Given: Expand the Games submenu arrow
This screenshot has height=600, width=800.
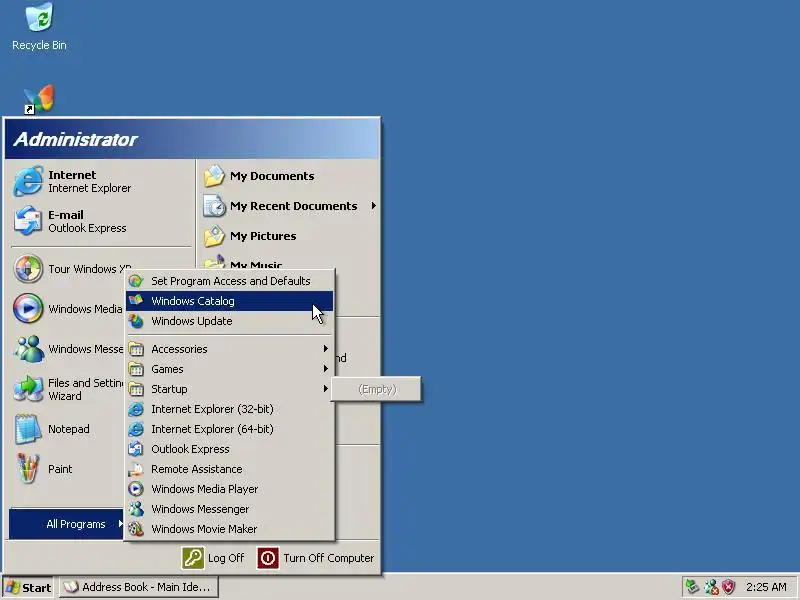Looking at the screenshot, I should coord(326,368).
